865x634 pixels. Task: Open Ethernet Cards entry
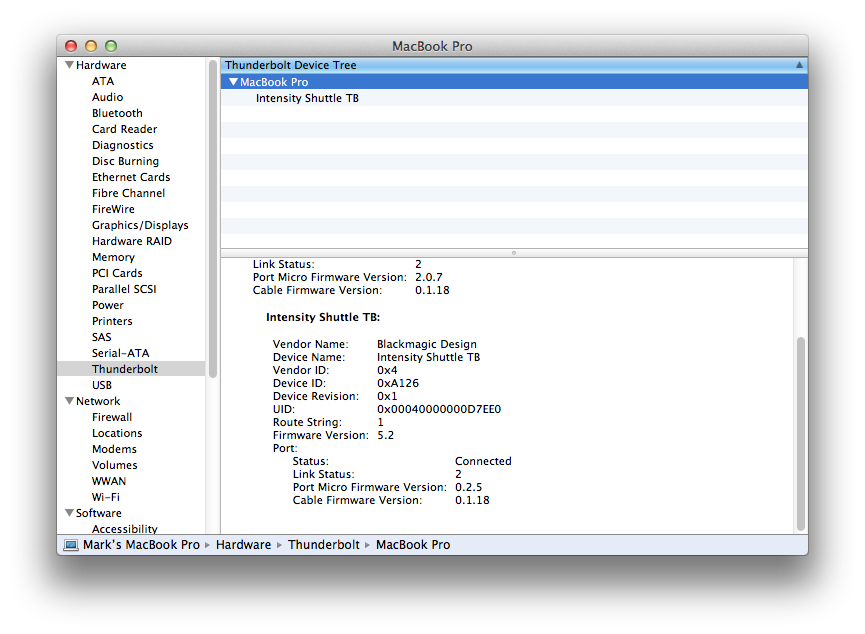[x=131, y=177]
